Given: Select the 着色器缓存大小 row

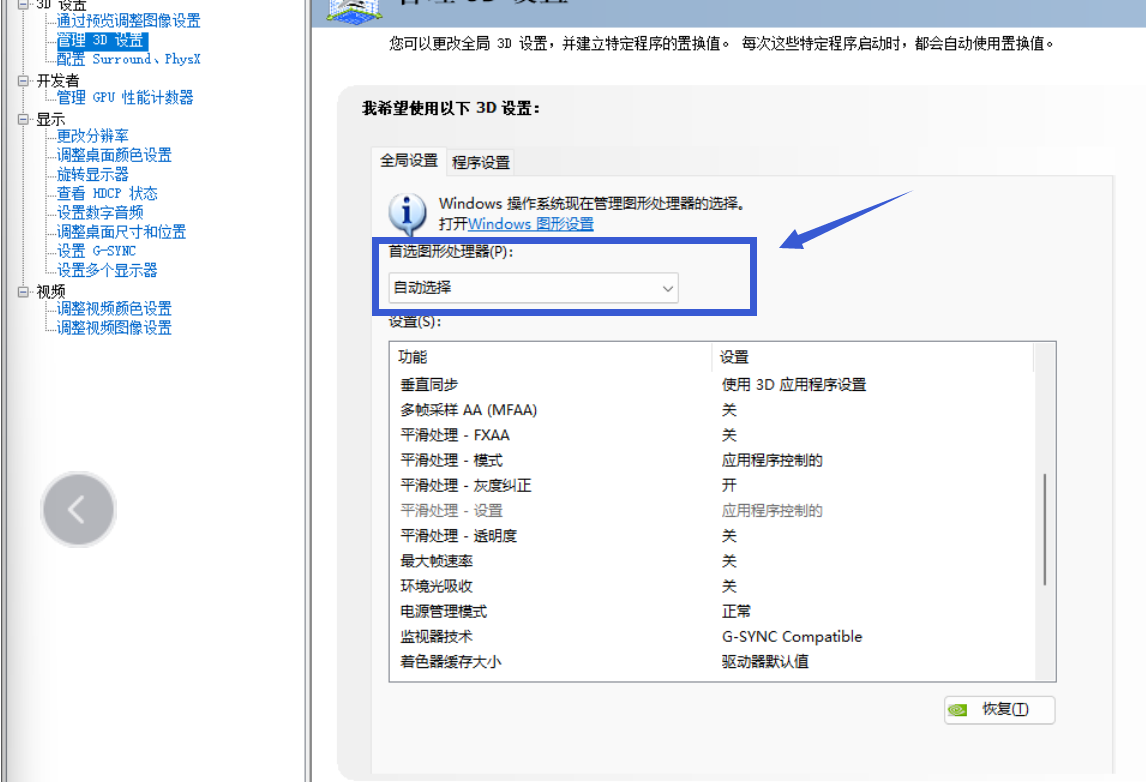Looking at the screenshot, I should pyautogui.click(x=713, y=662).
